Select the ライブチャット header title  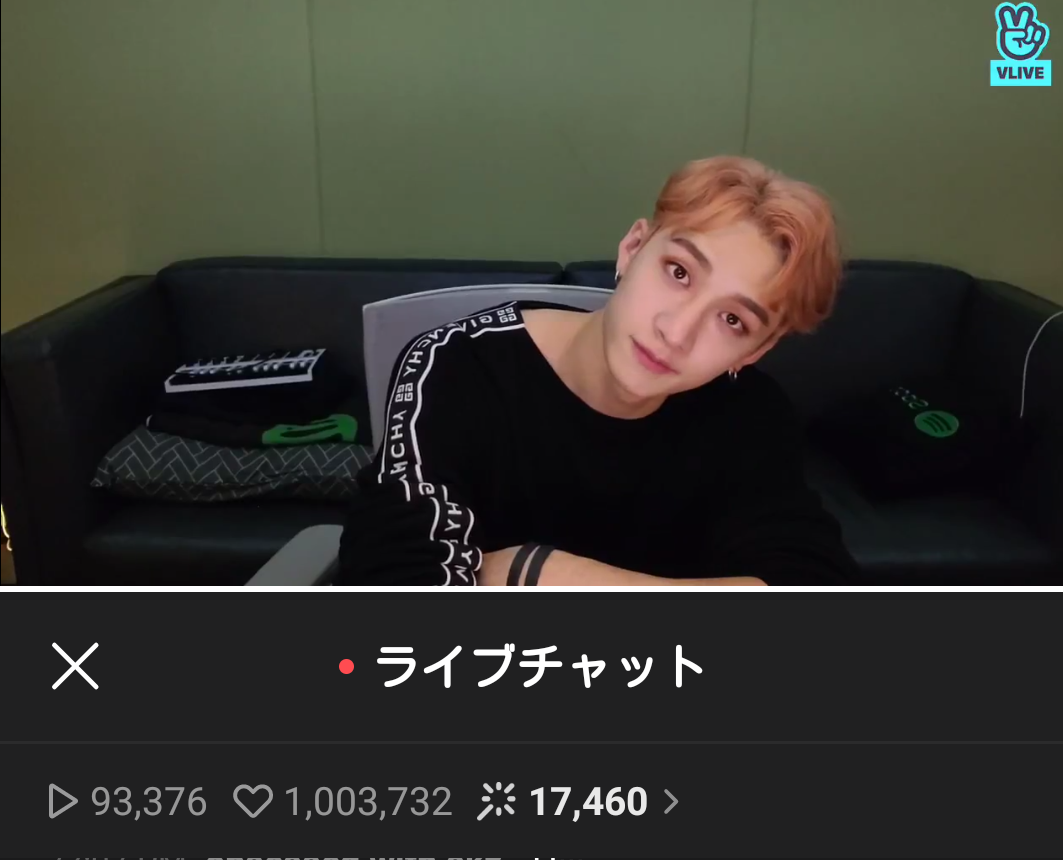click(540, 666)
